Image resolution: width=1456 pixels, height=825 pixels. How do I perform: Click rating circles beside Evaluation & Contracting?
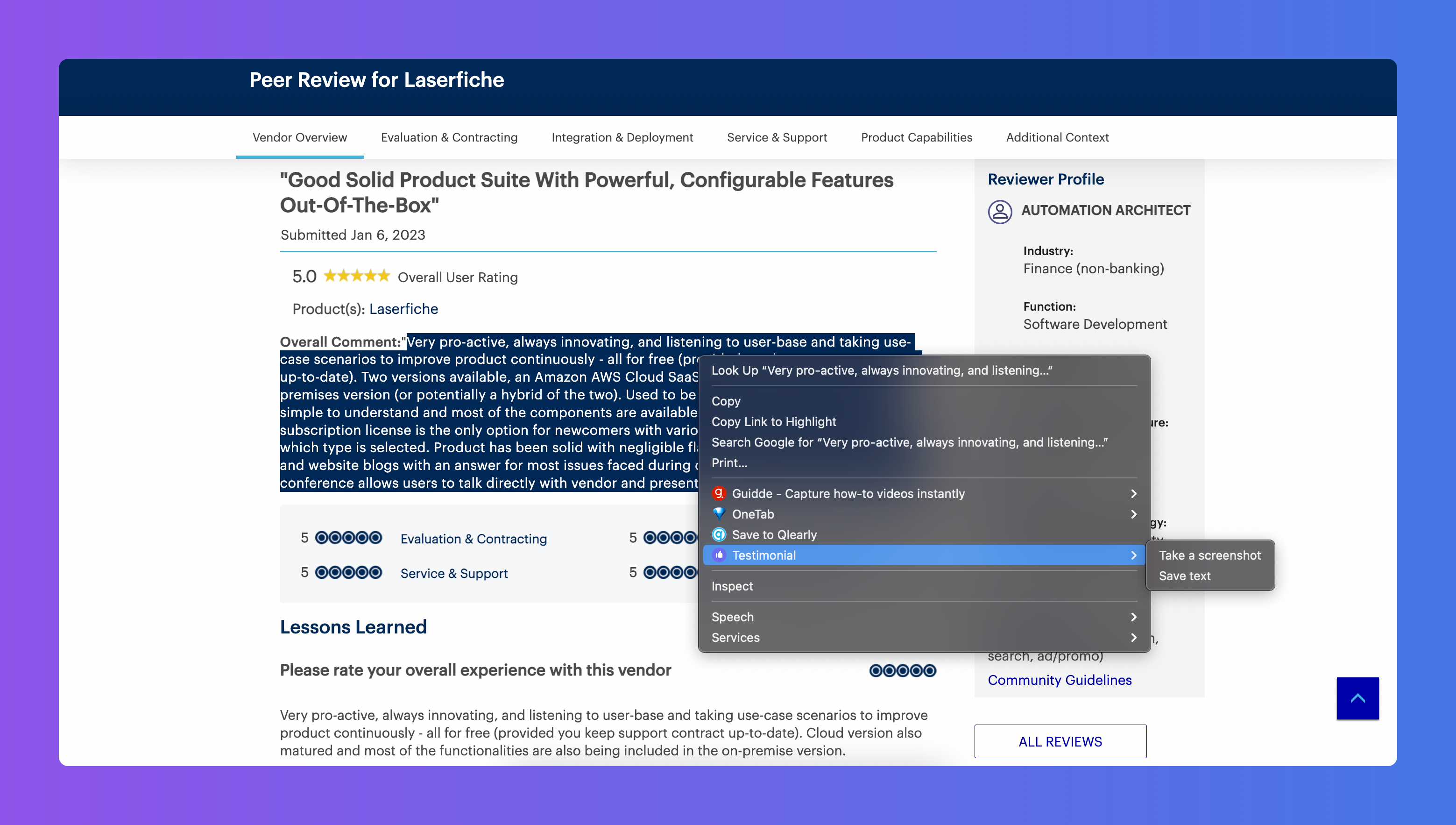click(x=348, y=538)
